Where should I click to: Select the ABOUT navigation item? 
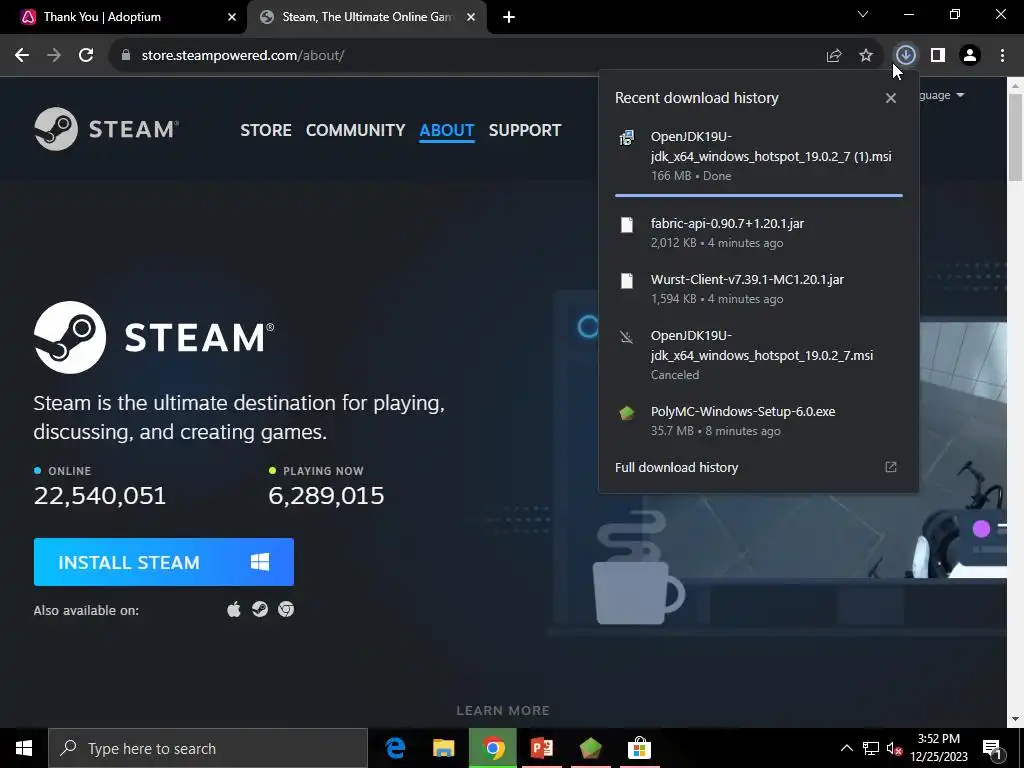point(447,130)
